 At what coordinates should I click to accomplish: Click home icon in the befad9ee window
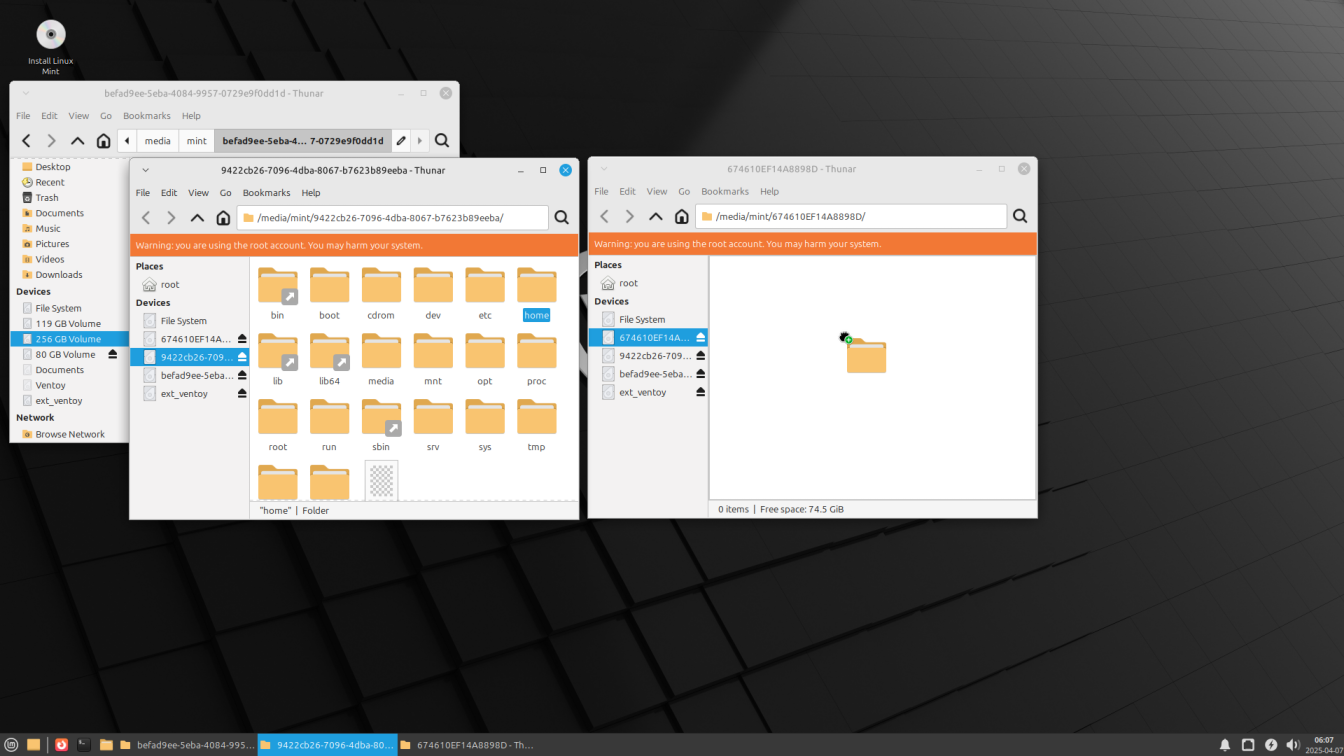click(103, 141)
